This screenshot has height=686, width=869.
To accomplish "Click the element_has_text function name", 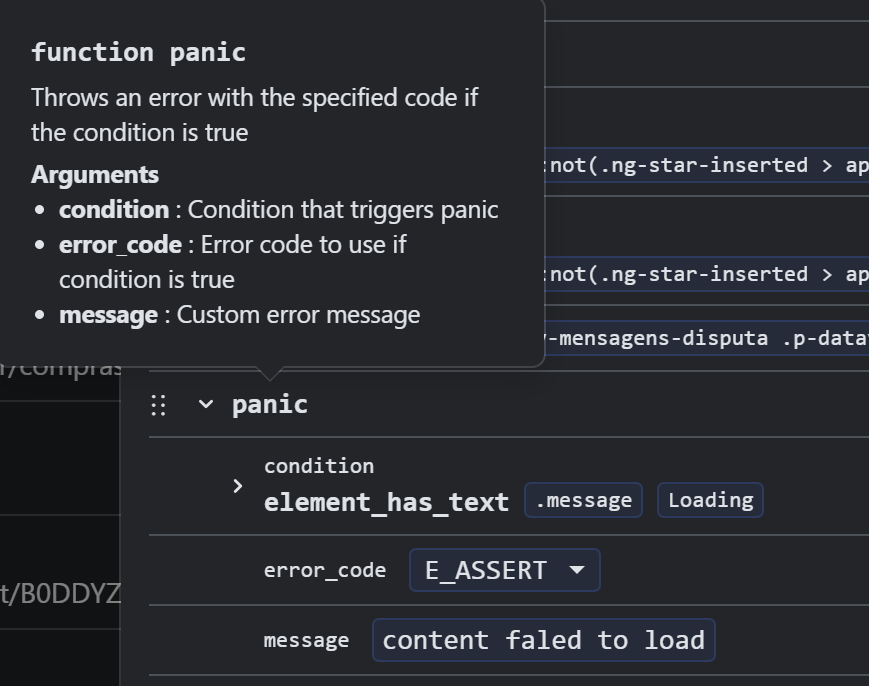I will (x=386, y=502).
